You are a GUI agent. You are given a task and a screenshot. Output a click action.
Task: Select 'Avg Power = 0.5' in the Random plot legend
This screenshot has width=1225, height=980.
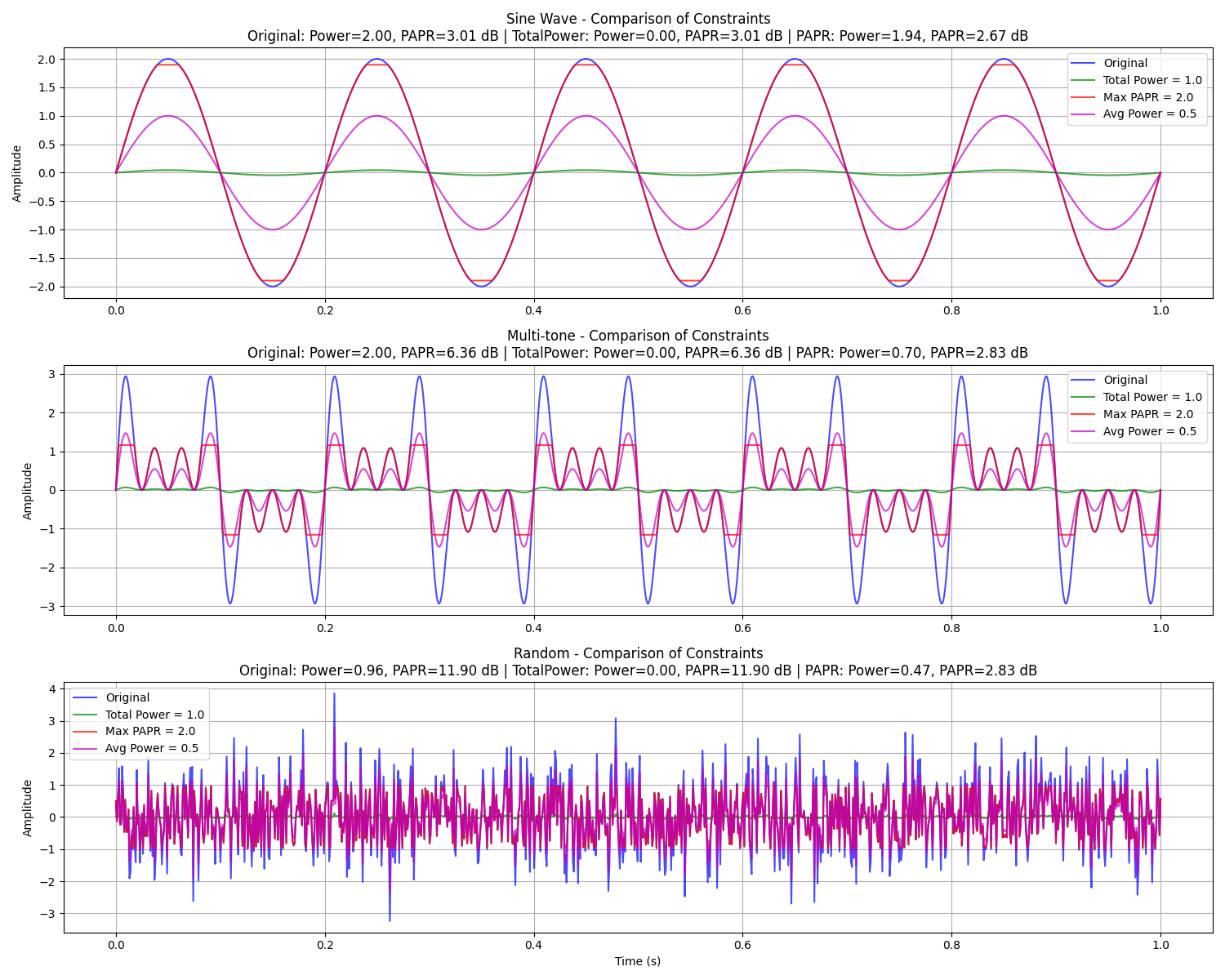[152, 749]
